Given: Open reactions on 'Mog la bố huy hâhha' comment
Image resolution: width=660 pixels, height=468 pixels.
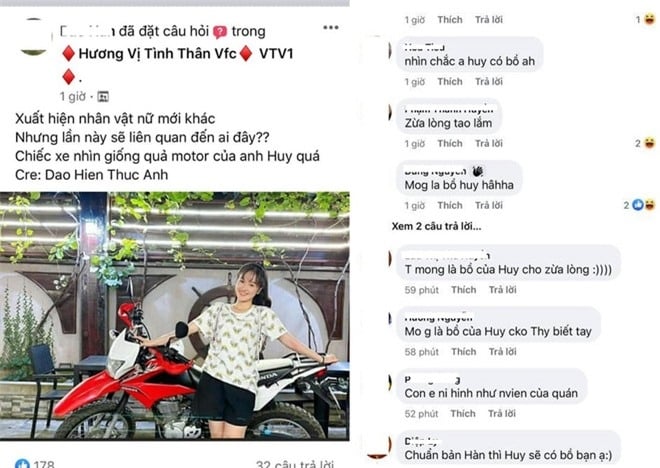Looking at the screenshot, I should tap(644, 205).
